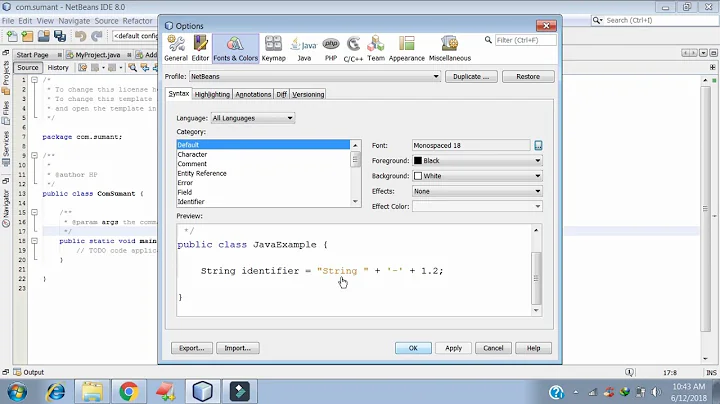
Task: Open the Miscellaneous options category
Action: click(450, 48)
